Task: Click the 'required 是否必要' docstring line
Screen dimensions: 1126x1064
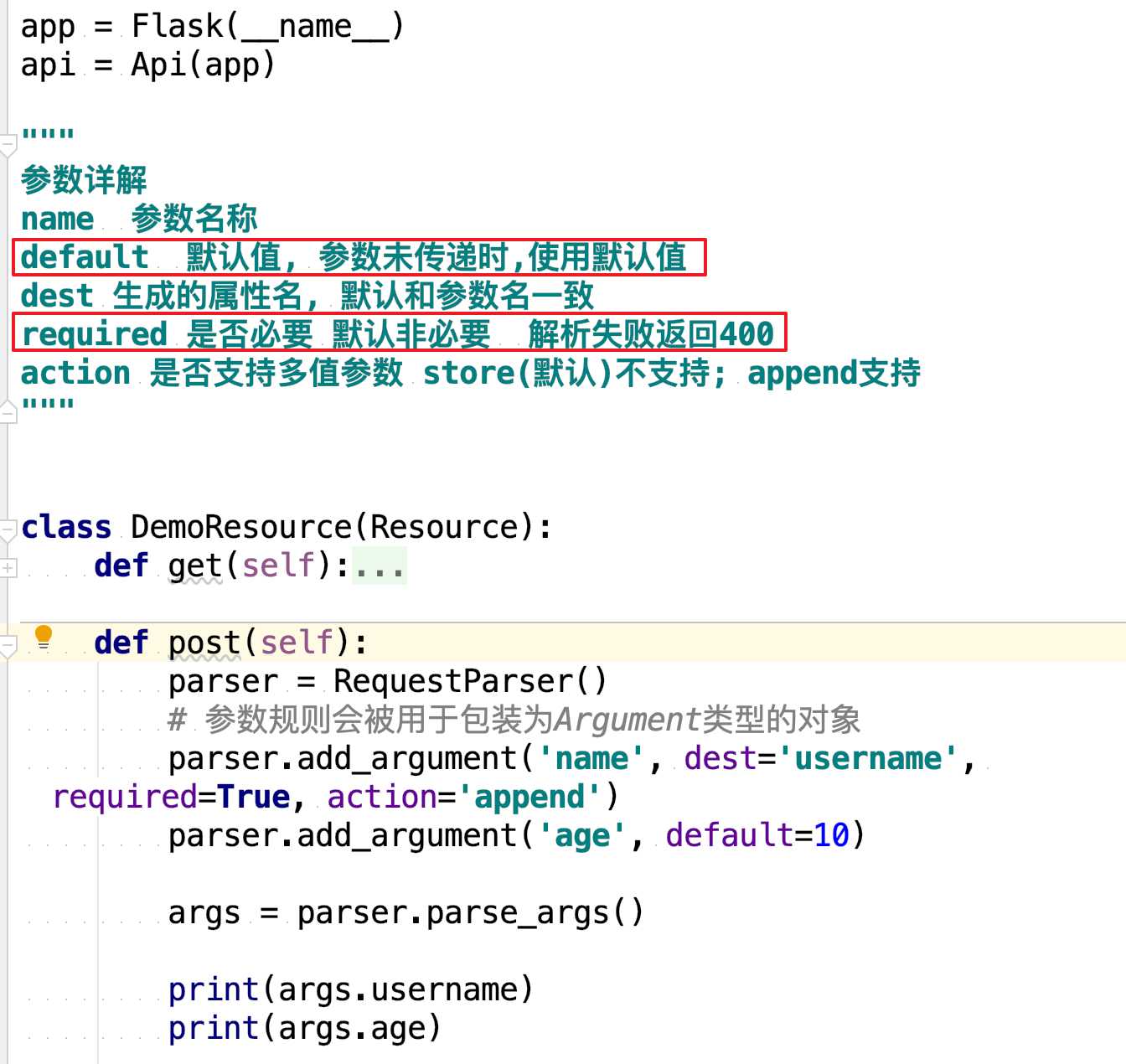Action: pos(398,334)
